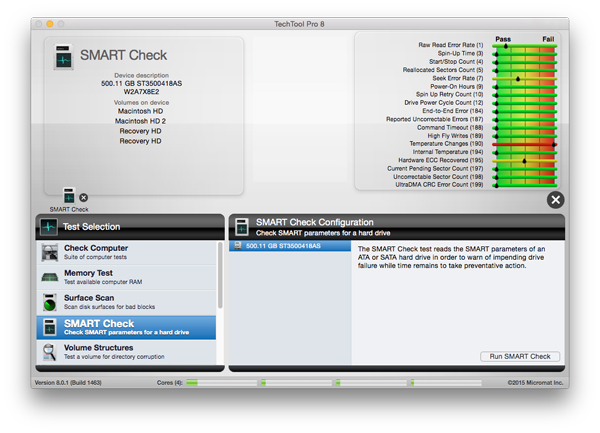Click the second CPU core meter
The image size is (600, 433).
[296, 383]
